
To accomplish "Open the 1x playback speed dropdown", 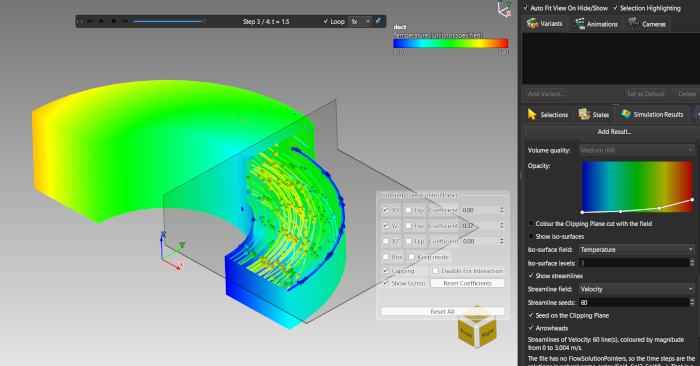I will tap(360, 21).
